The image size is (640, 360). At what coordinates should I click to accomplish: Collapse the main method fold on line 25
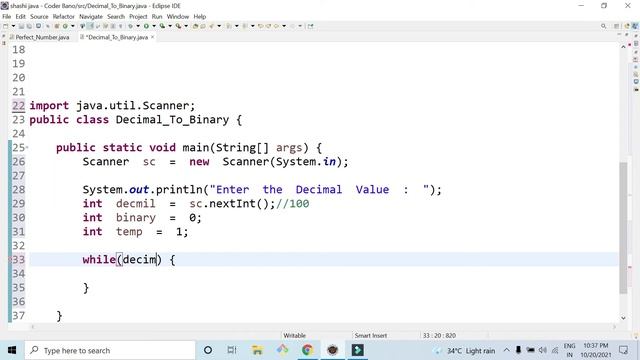point(27,147)
